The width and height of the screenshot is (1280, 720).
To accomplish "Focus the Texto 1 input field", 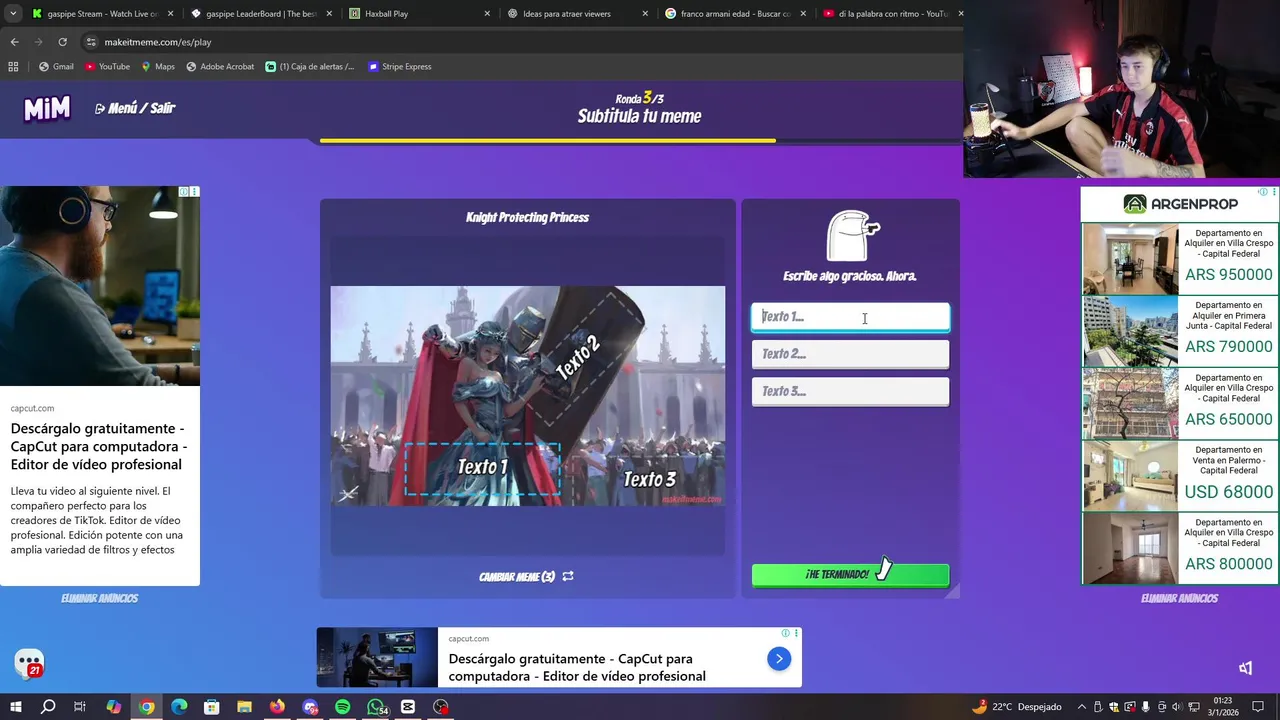I will click(x=850, y=317).
